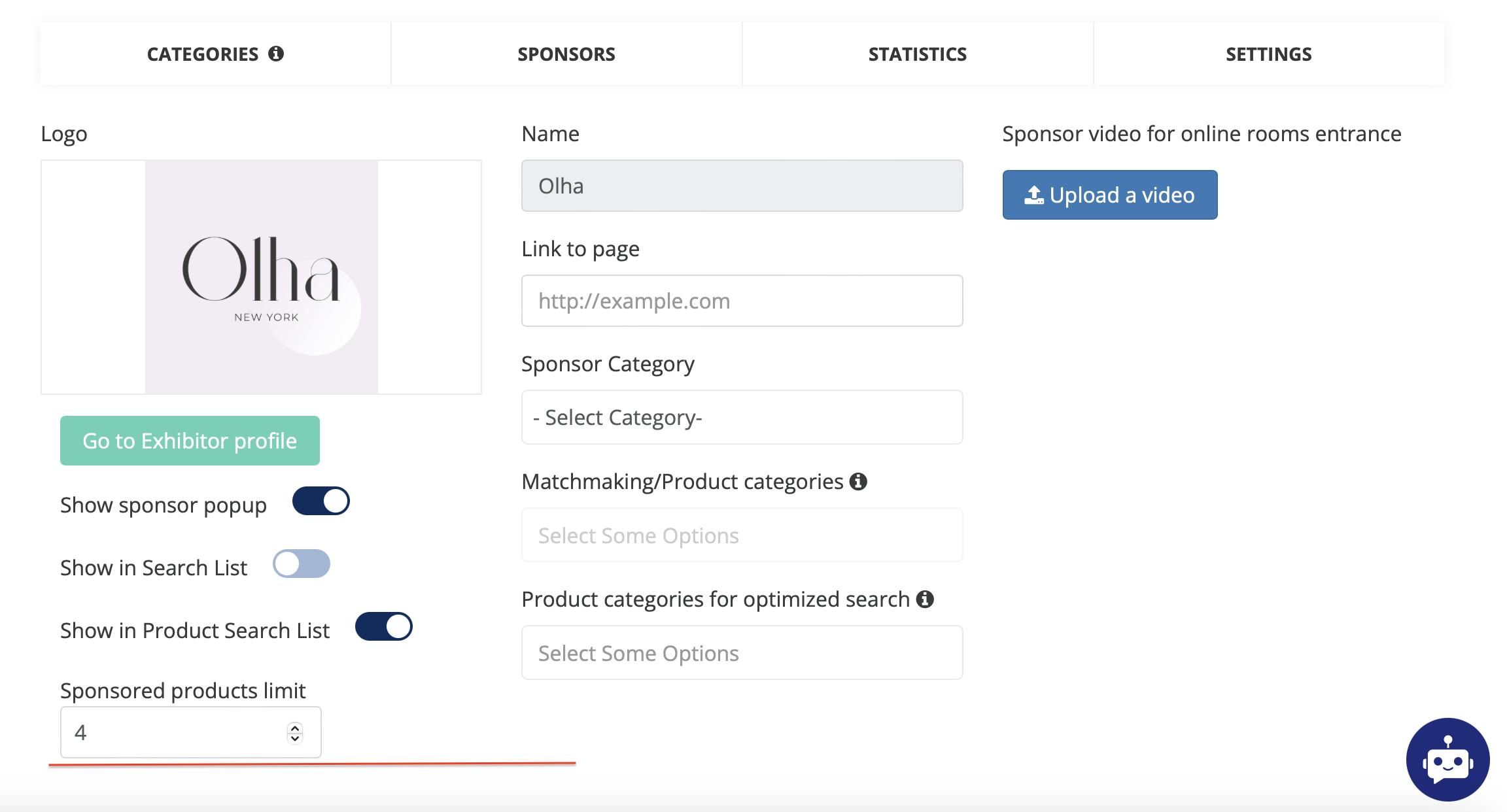
Task: Click the Link to page input field
Action: (x=742, y=301)
